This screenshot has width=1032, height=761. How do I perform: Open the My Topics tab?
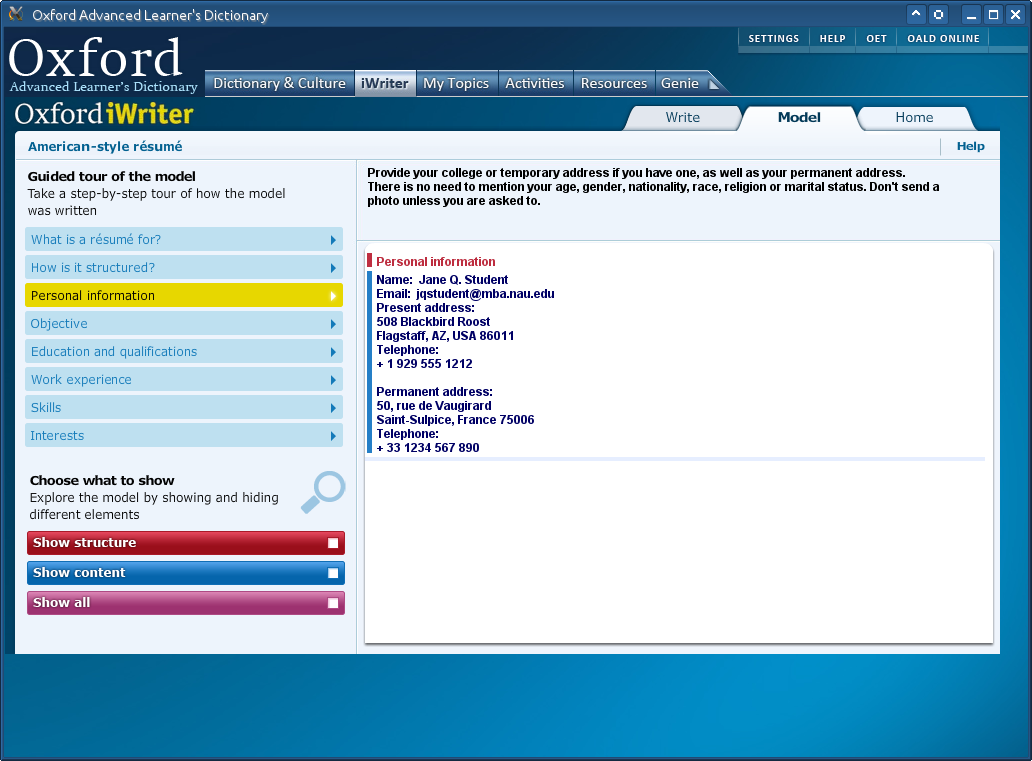coord(456,84)
